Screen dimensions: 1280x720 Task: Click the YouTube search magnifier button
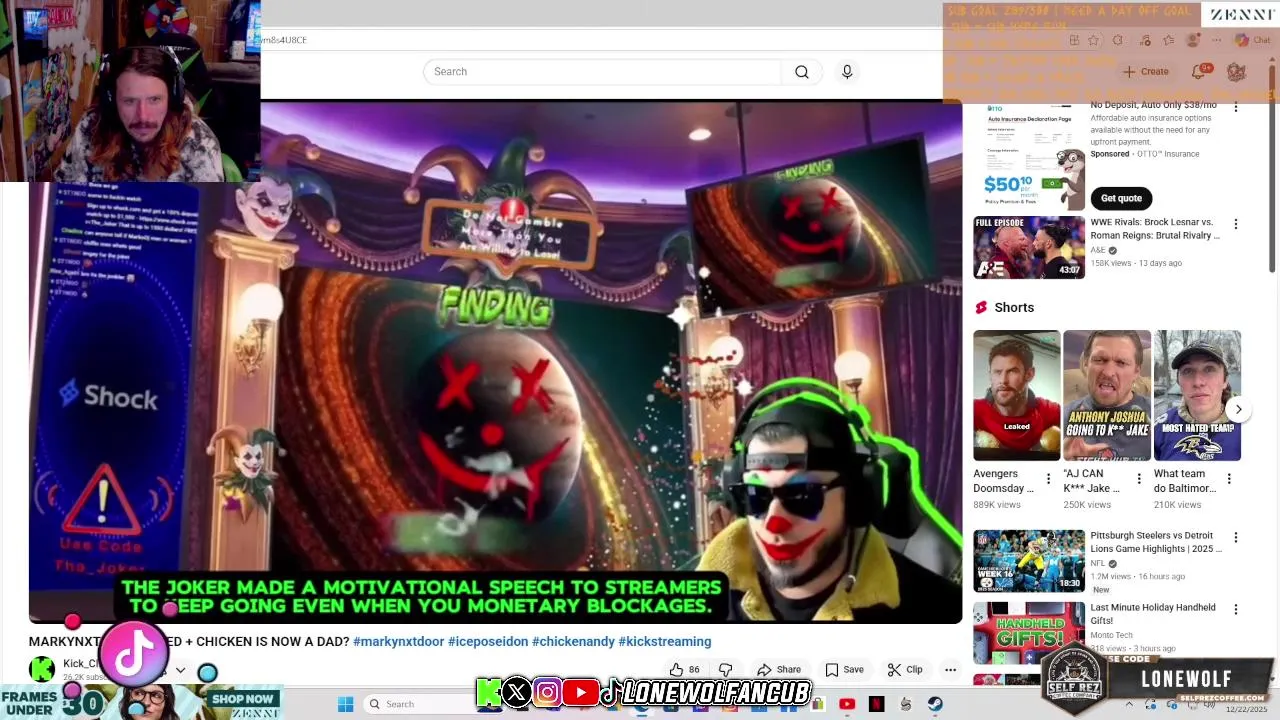point(802,72)
